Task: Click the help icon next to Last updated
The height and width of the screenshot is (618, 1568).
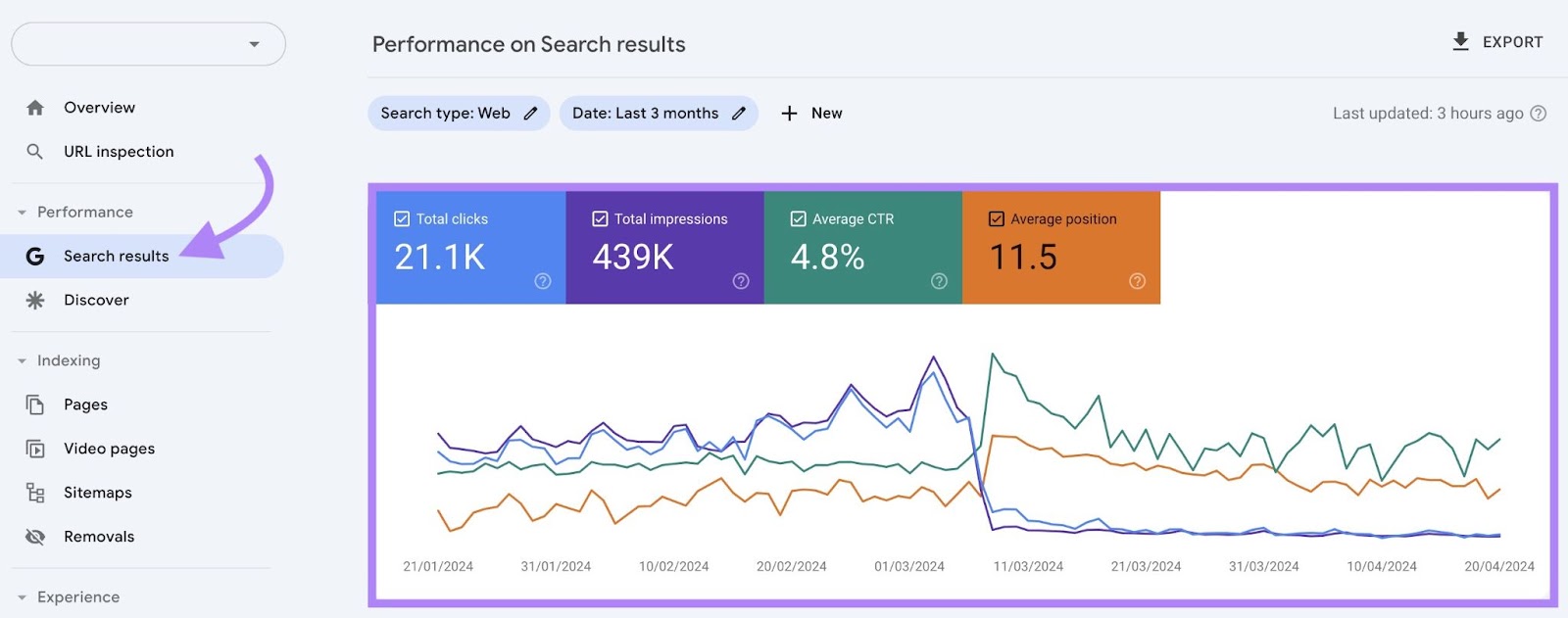Action: point(1539,114)
